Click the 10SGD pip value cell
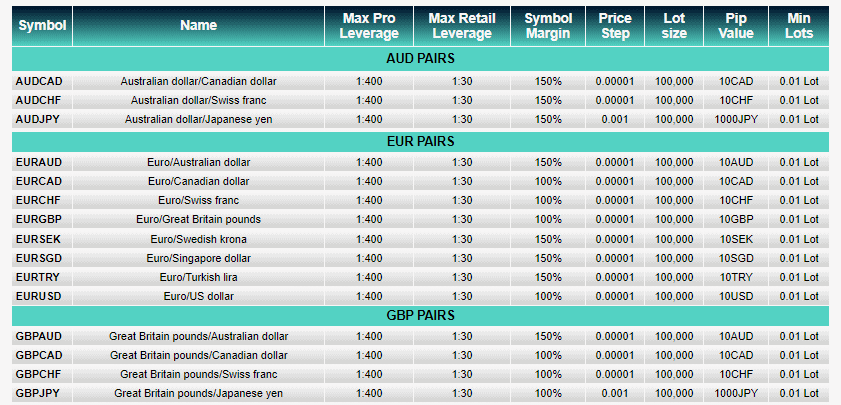 [x=736, y=258]
